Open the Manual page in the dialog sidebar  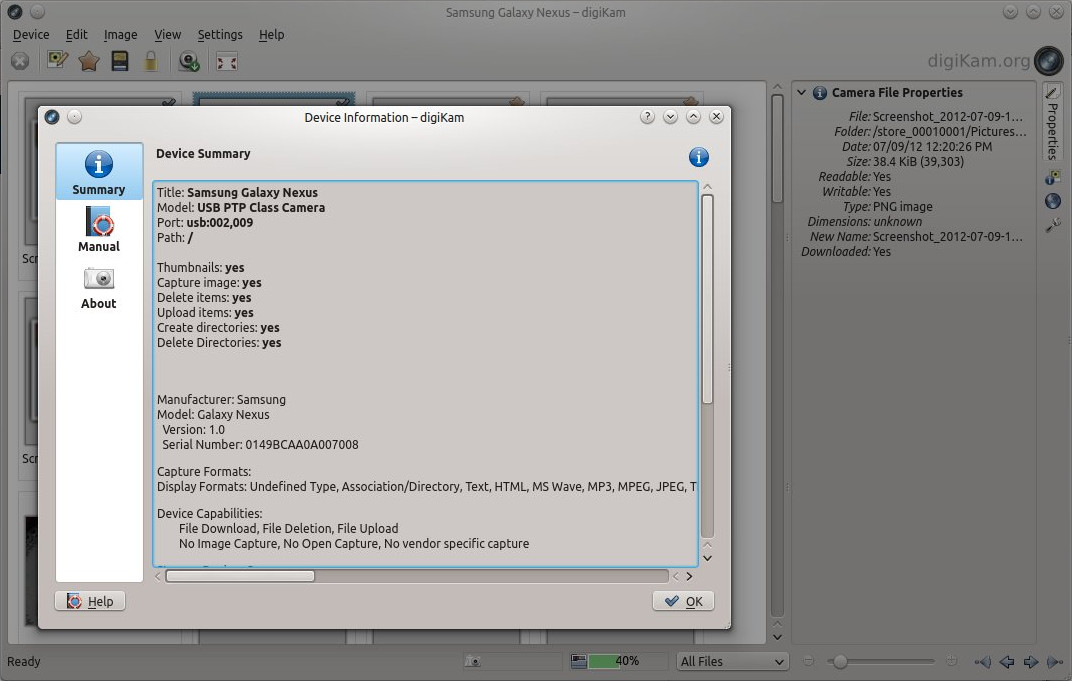[99, 229]
